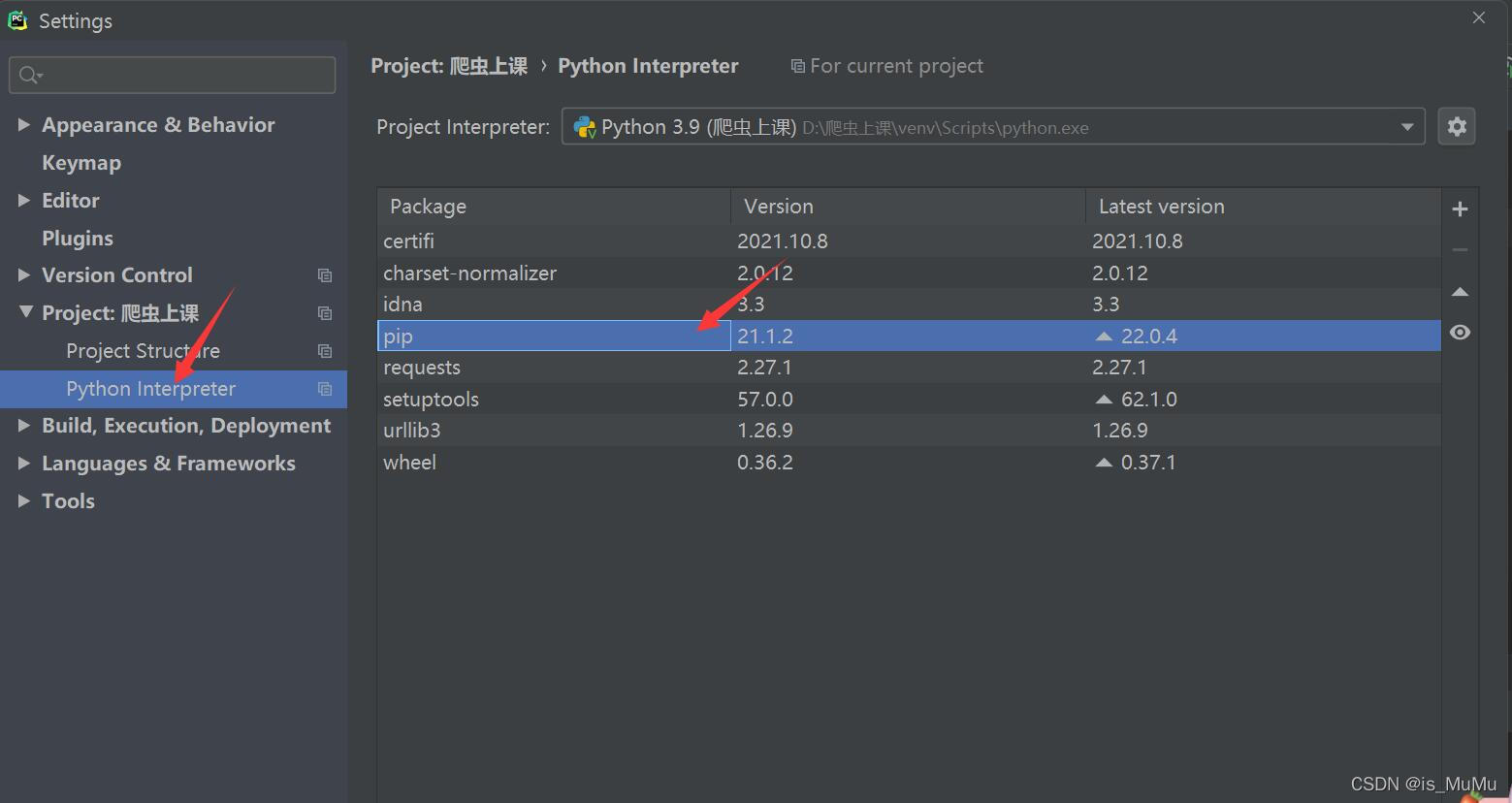This screenshot has width=1512, height=803.
Task: Select the requests package row
Action: pyautogui.click(x=909, y=368)
